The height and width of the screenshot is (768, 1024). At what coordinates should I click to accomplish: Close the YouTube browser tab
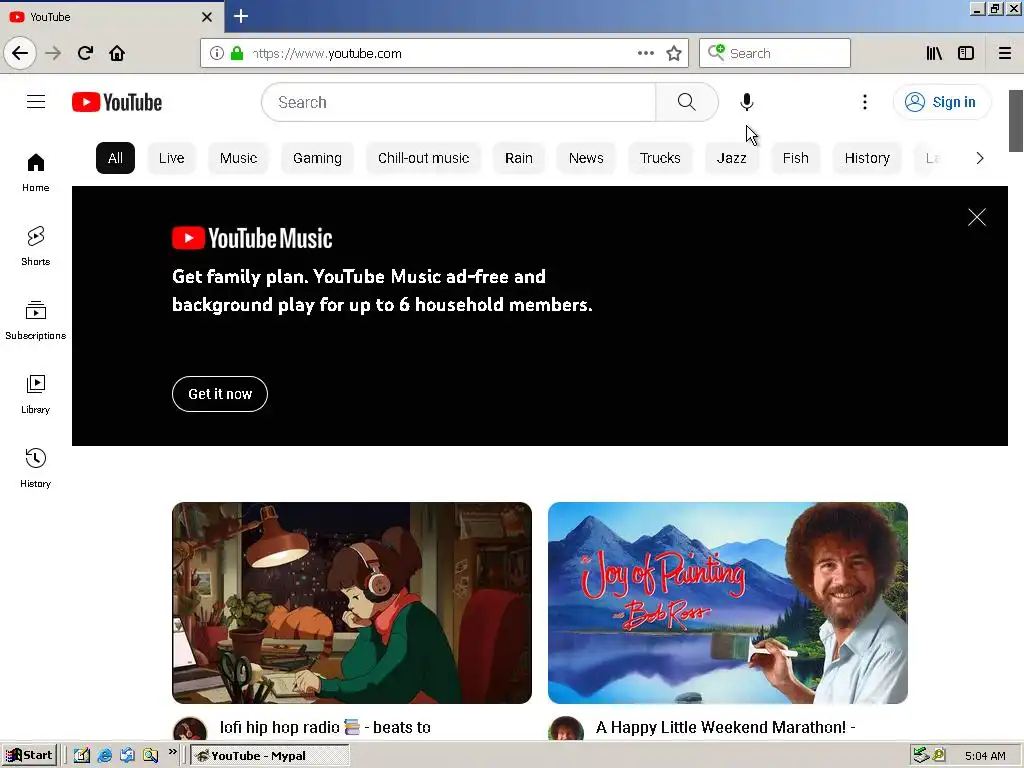207,17
